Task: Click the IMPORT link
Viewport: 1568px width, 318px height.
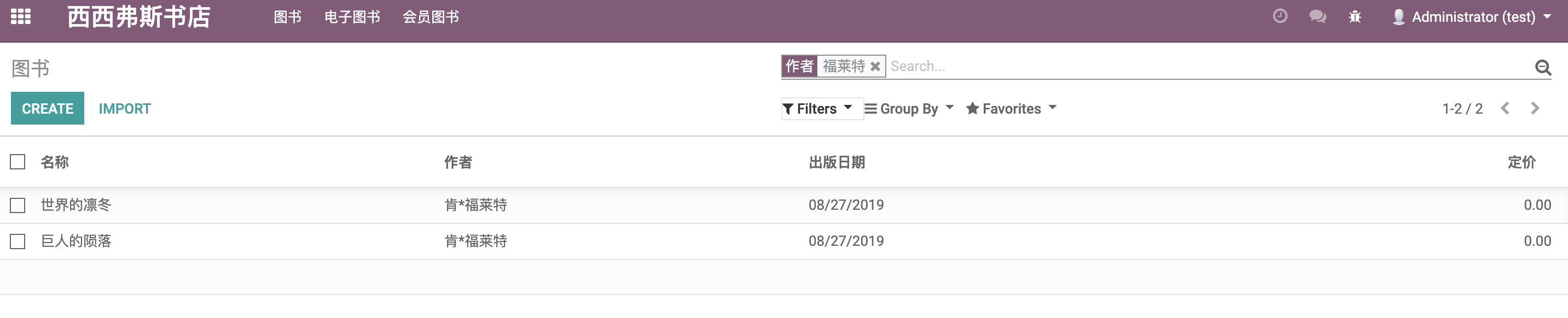Action: pos(124,108)
